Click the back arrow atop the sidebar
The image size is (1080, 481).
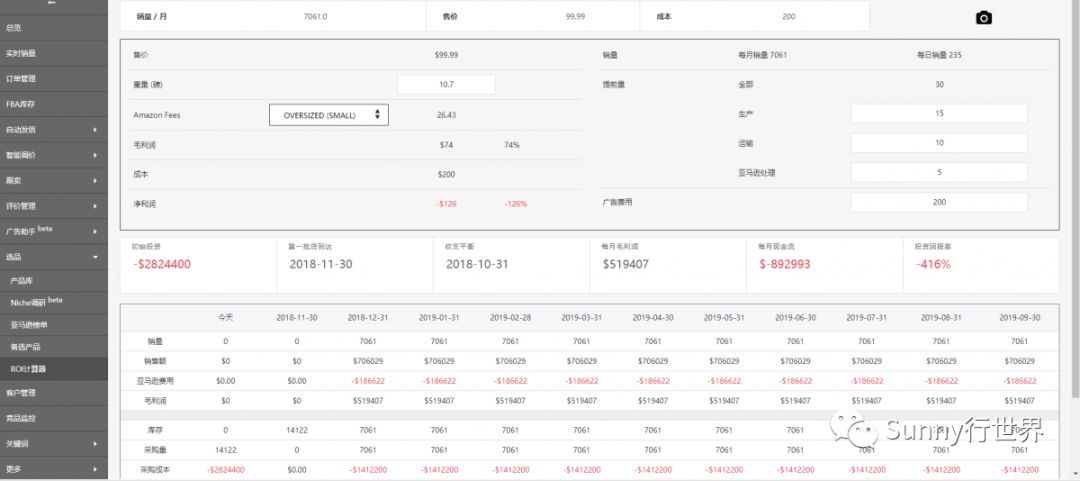(x=52, y=4)
